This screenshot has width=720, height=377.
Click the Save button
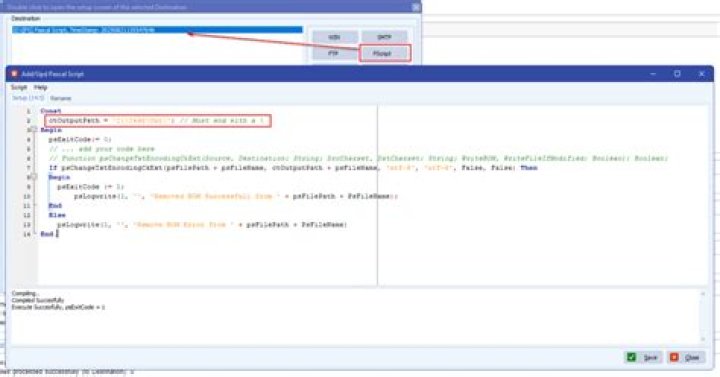pos(643,357)
